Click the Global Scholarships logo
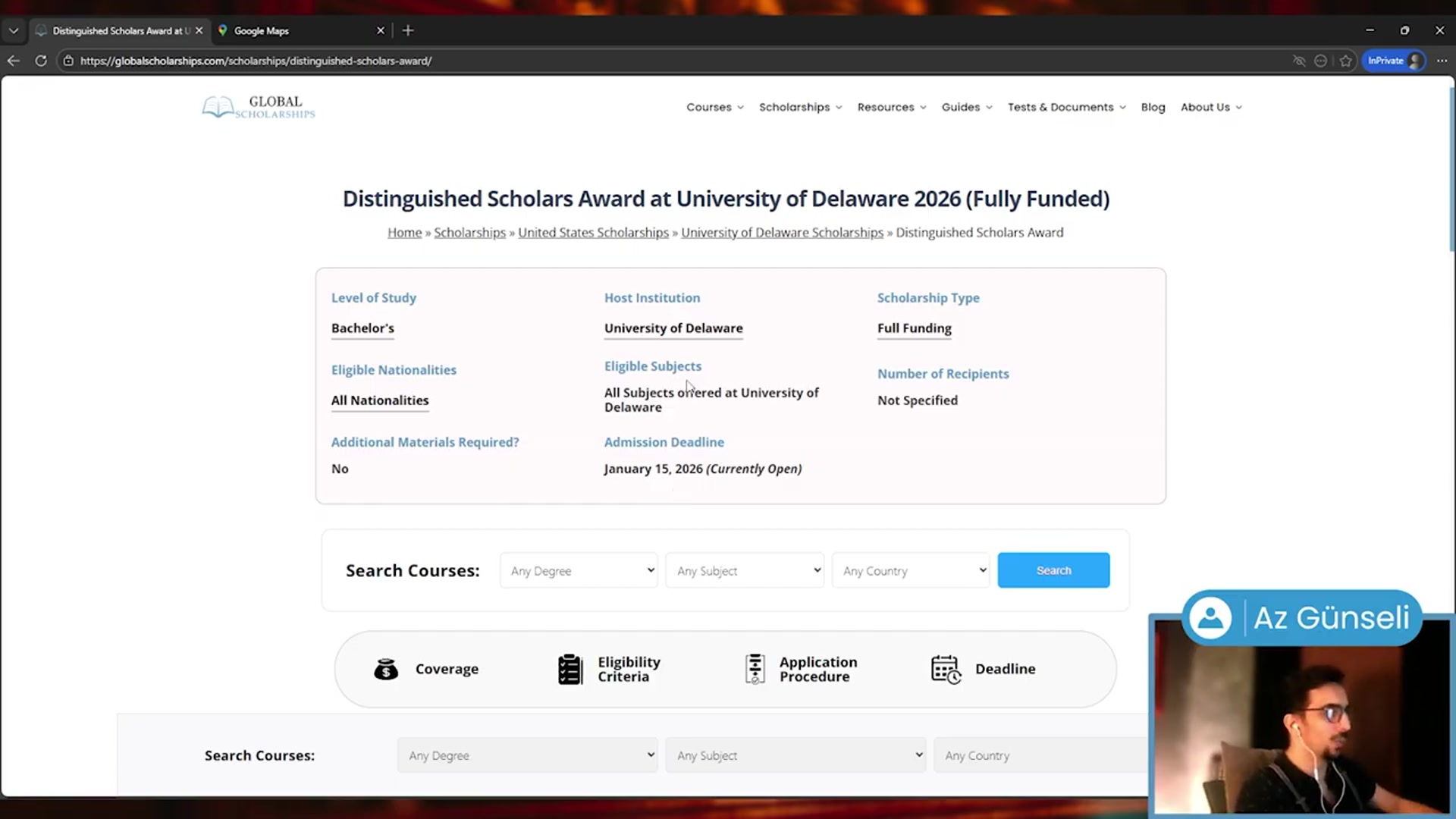Screen dimensions: 1456x819 pos(258,106)
